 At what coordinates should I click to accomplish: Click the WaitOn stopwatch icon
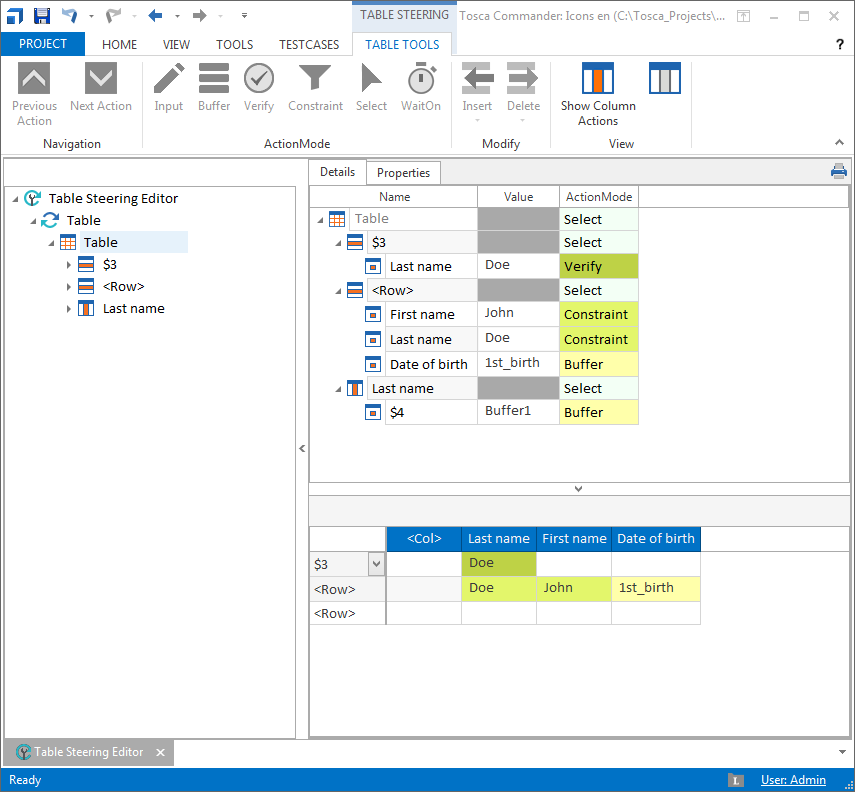(421, 79)
